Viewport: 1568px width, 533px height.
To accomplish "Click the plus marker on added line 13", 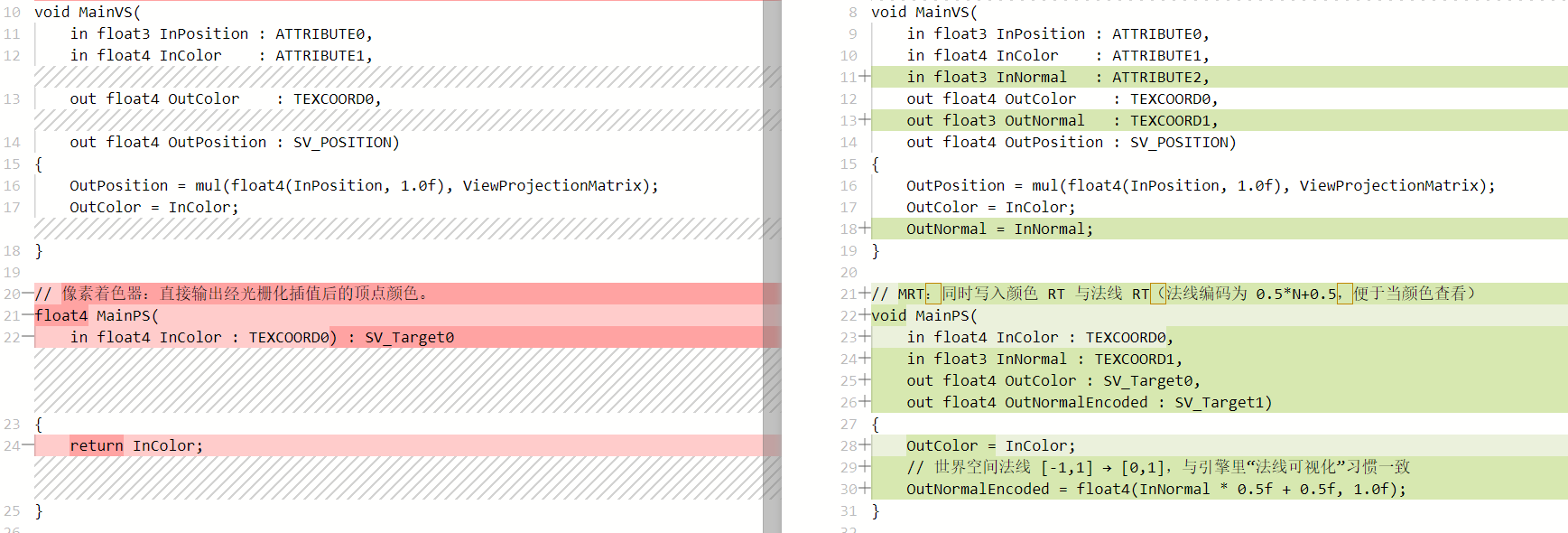I will click(x=865, y=120).
